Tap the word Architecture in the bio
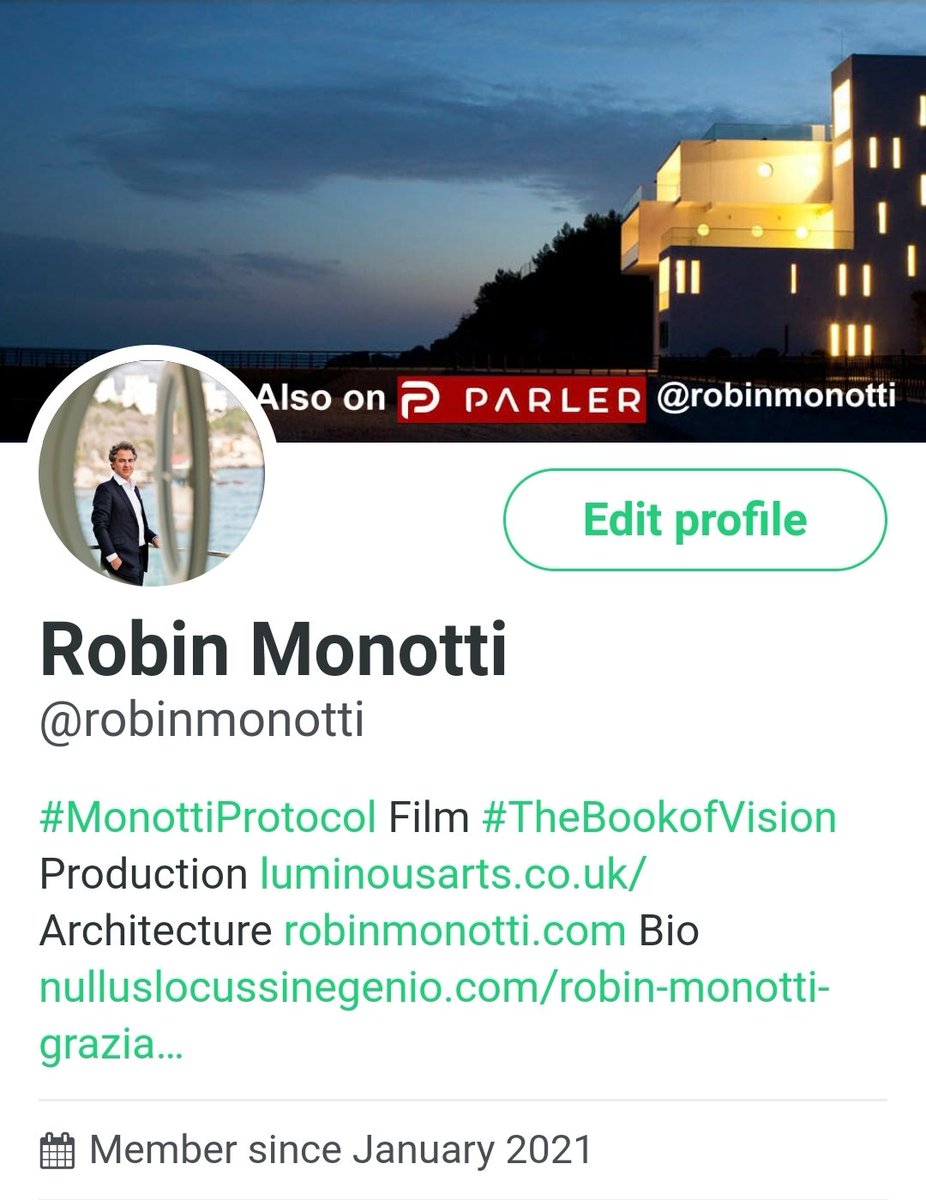926x1200 pixels. tap(156, 931)
